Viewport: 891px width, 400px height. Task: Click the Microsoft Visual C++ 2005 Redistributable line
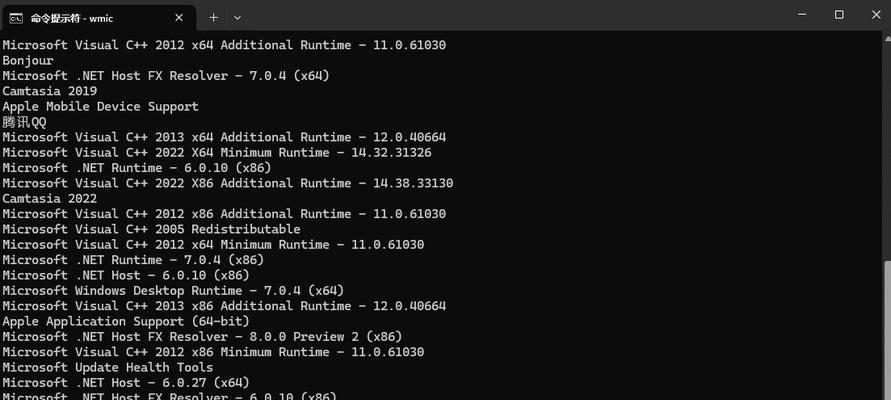click(150, 229)
